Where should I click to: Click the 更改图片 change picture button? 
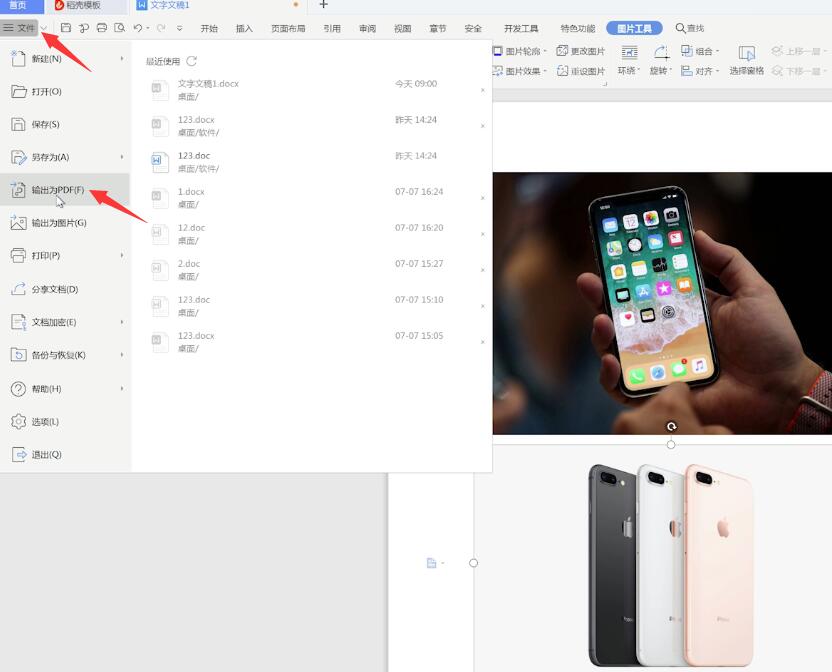click(x=580, y=51)
